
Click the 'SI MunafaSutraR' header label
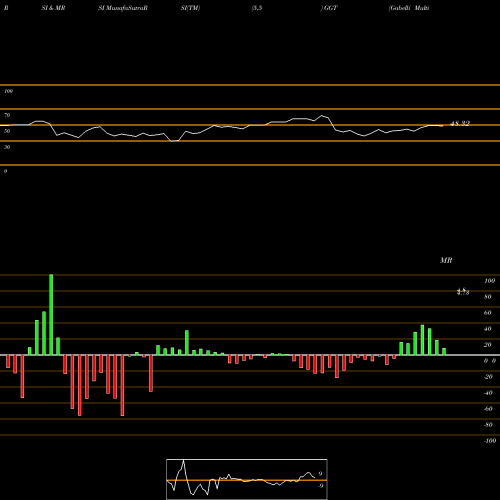123,8
